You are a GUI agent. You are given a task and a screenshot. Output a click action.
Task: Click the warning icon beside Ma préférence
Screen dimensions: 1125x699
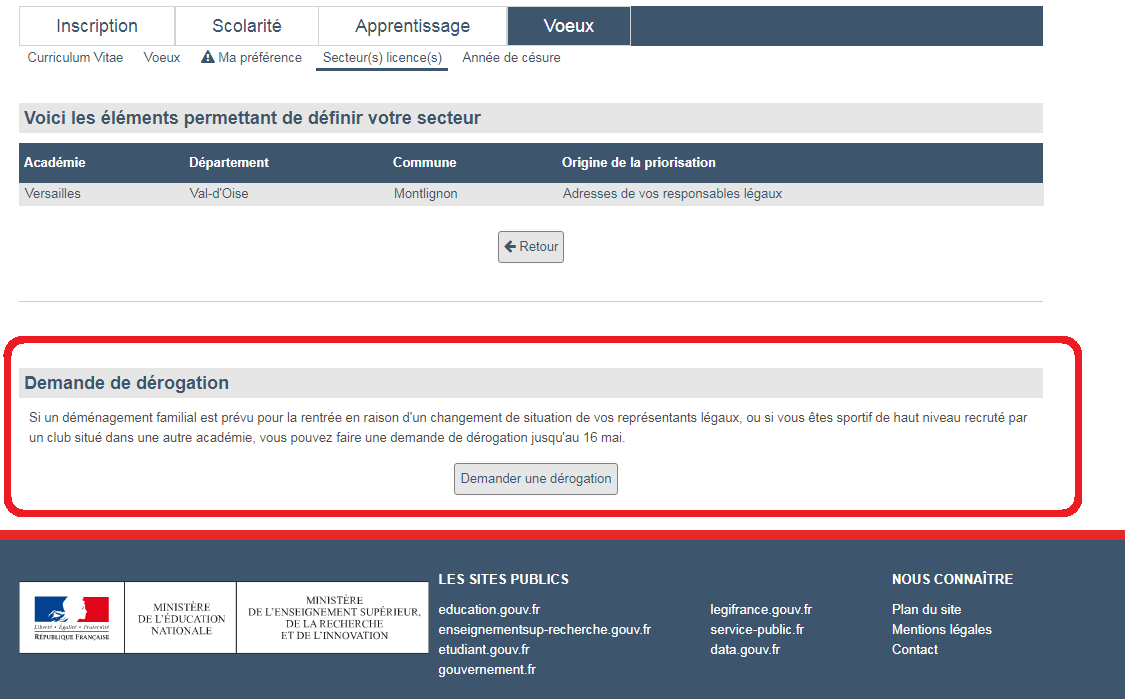[208, 58]
